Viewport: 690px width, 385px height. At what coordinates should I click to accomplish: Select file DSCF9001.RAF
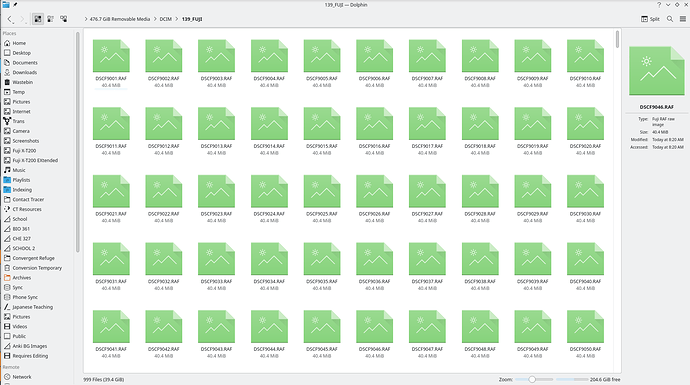pos(111,63)
